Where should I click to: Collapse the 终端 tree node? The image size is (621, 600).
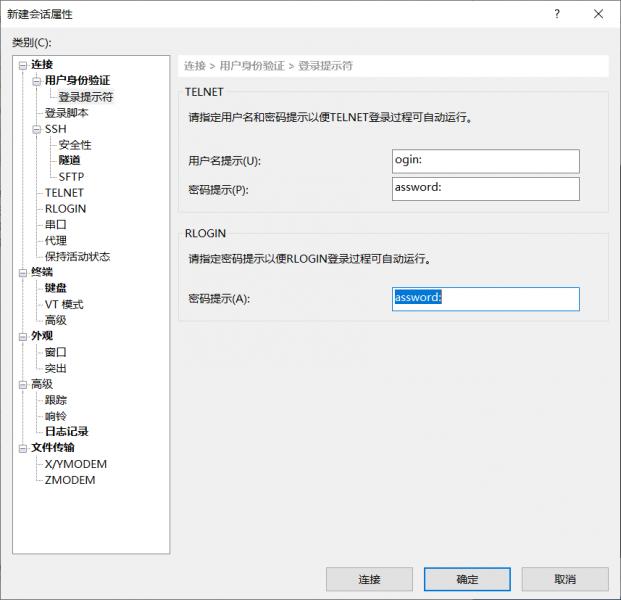tap(22, 272)
